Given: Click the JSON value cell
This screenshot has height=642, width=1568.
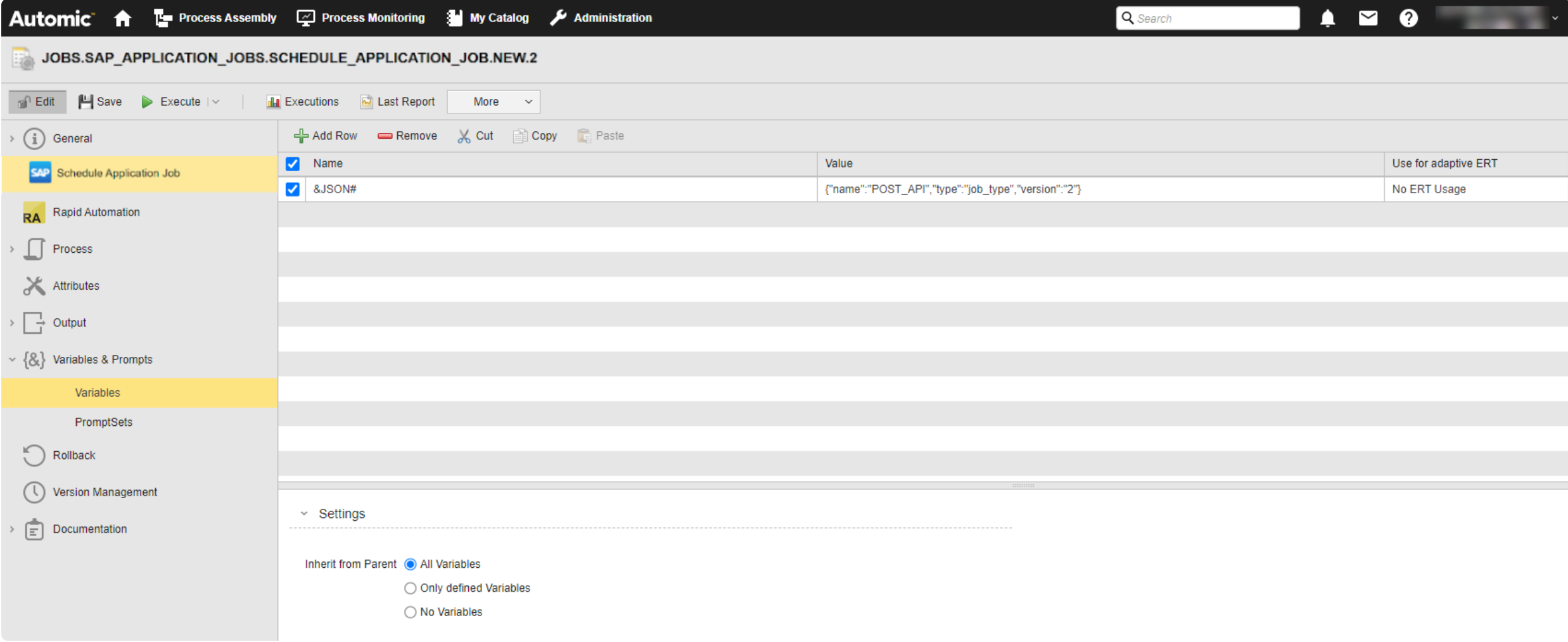Looking at the screenshot, I should (1100, 189).
